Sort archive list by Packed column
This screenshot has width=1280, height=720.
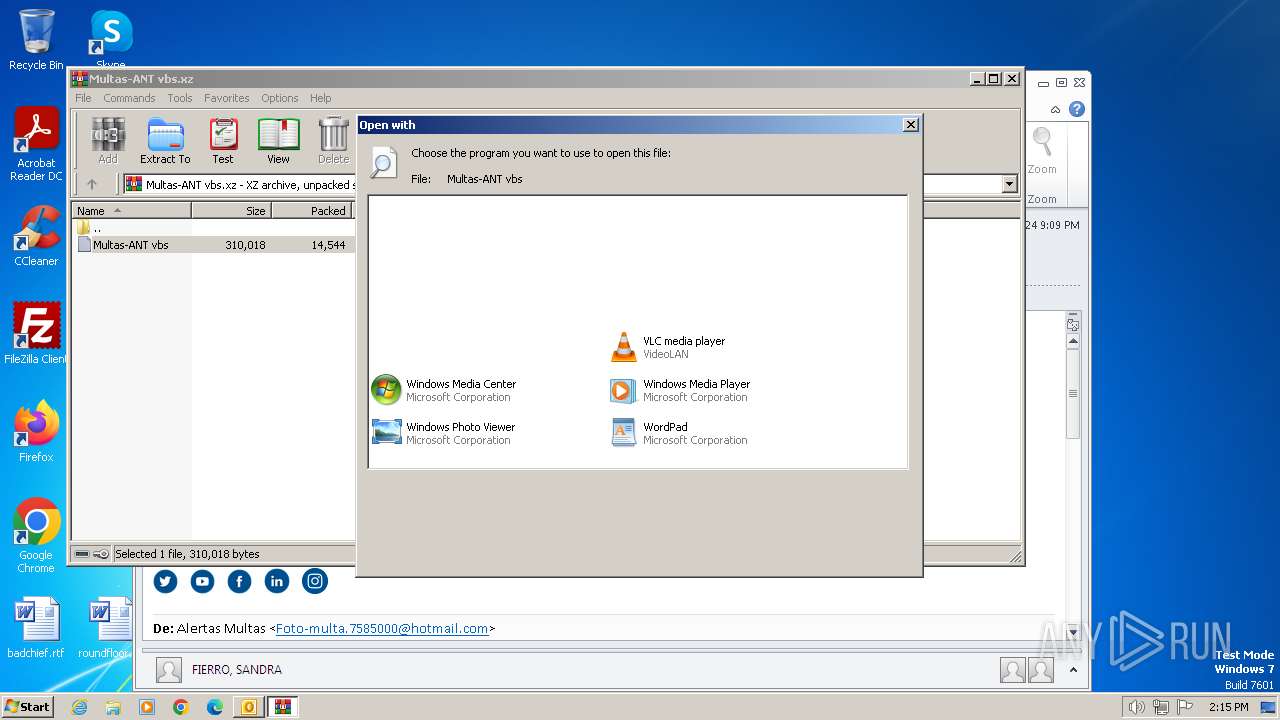tap(312, 211)
